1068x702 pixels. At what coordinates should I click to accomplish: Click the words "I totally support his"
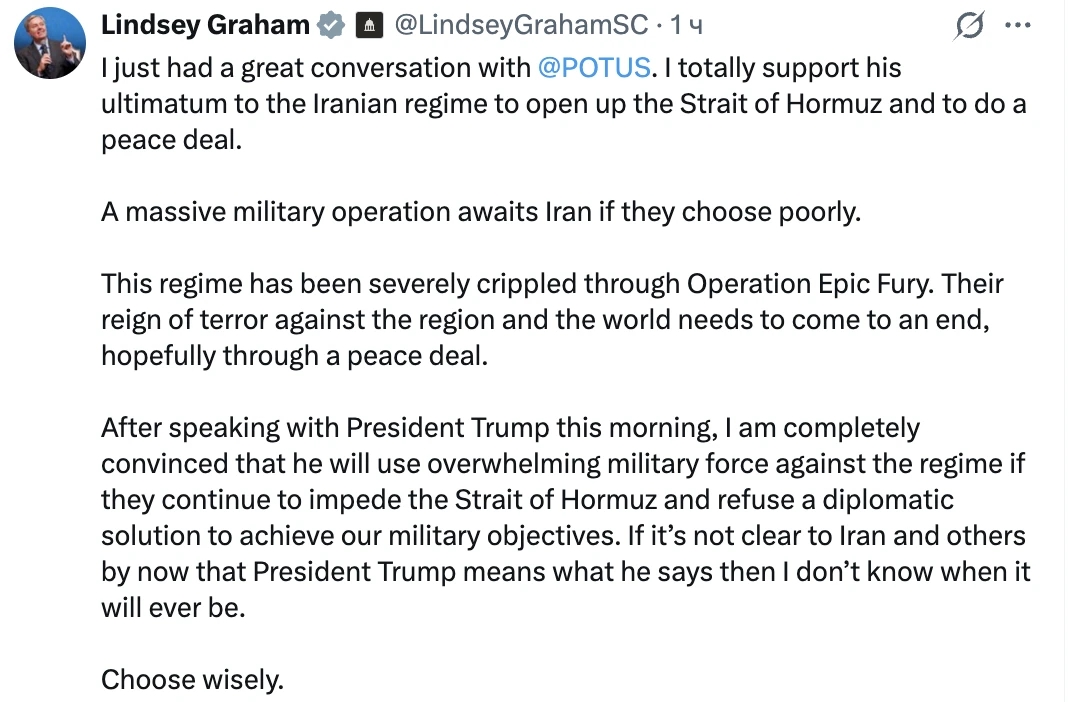click(784, 68)
